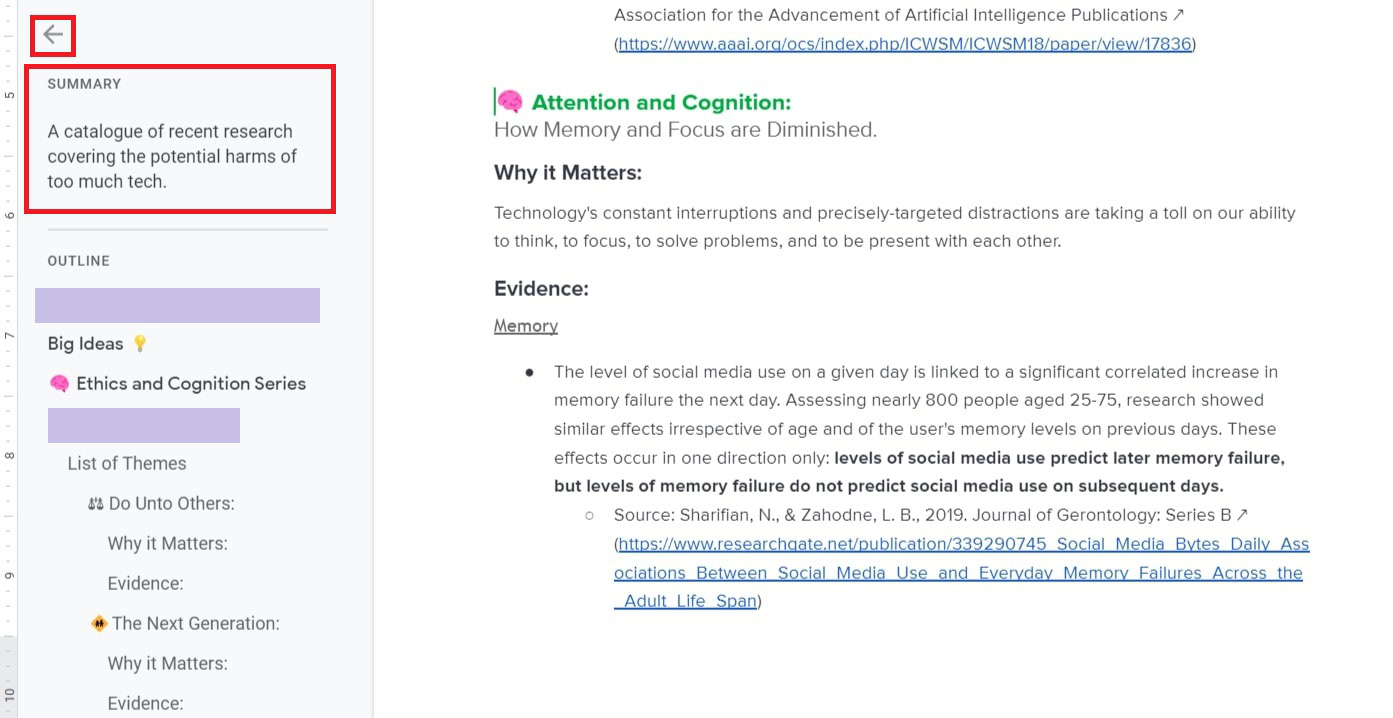
Task: Click the scales icon beside Do Unto Others
Action: [96, 504]
